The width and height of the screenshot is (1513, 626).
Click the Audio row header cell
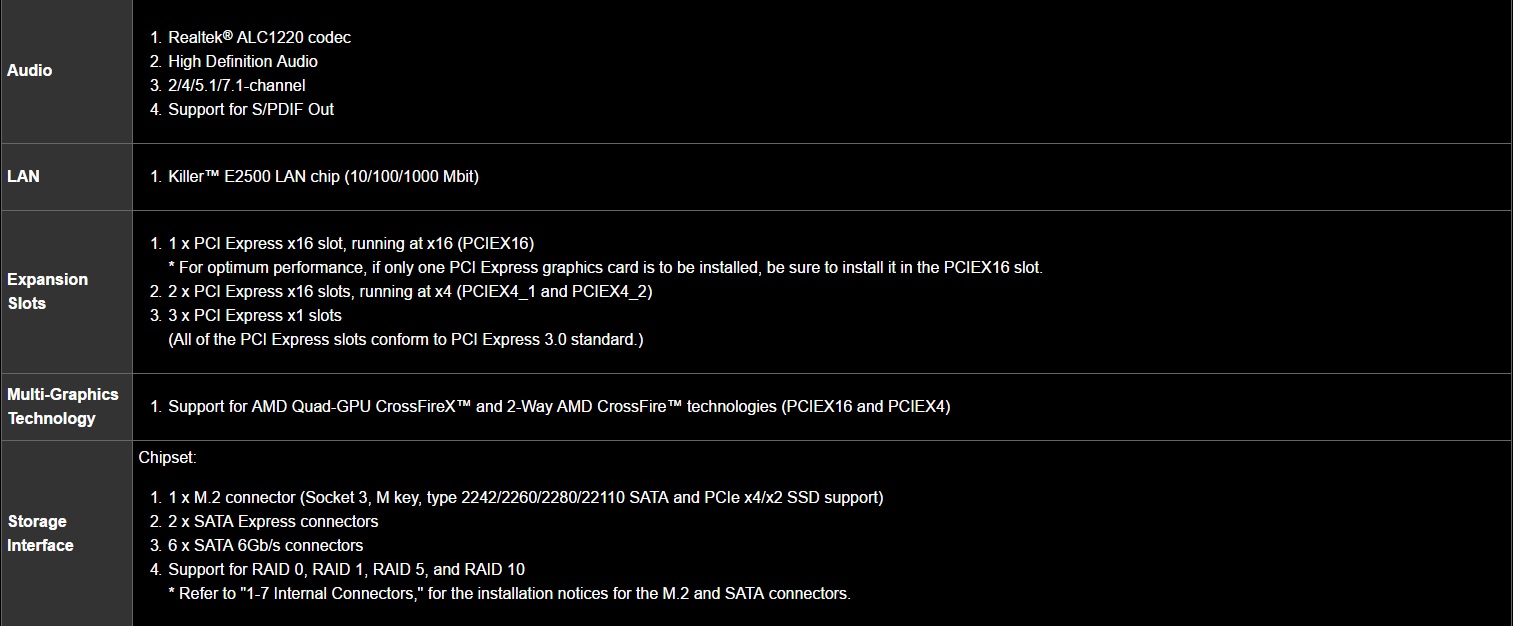click(x=30, y=70)
